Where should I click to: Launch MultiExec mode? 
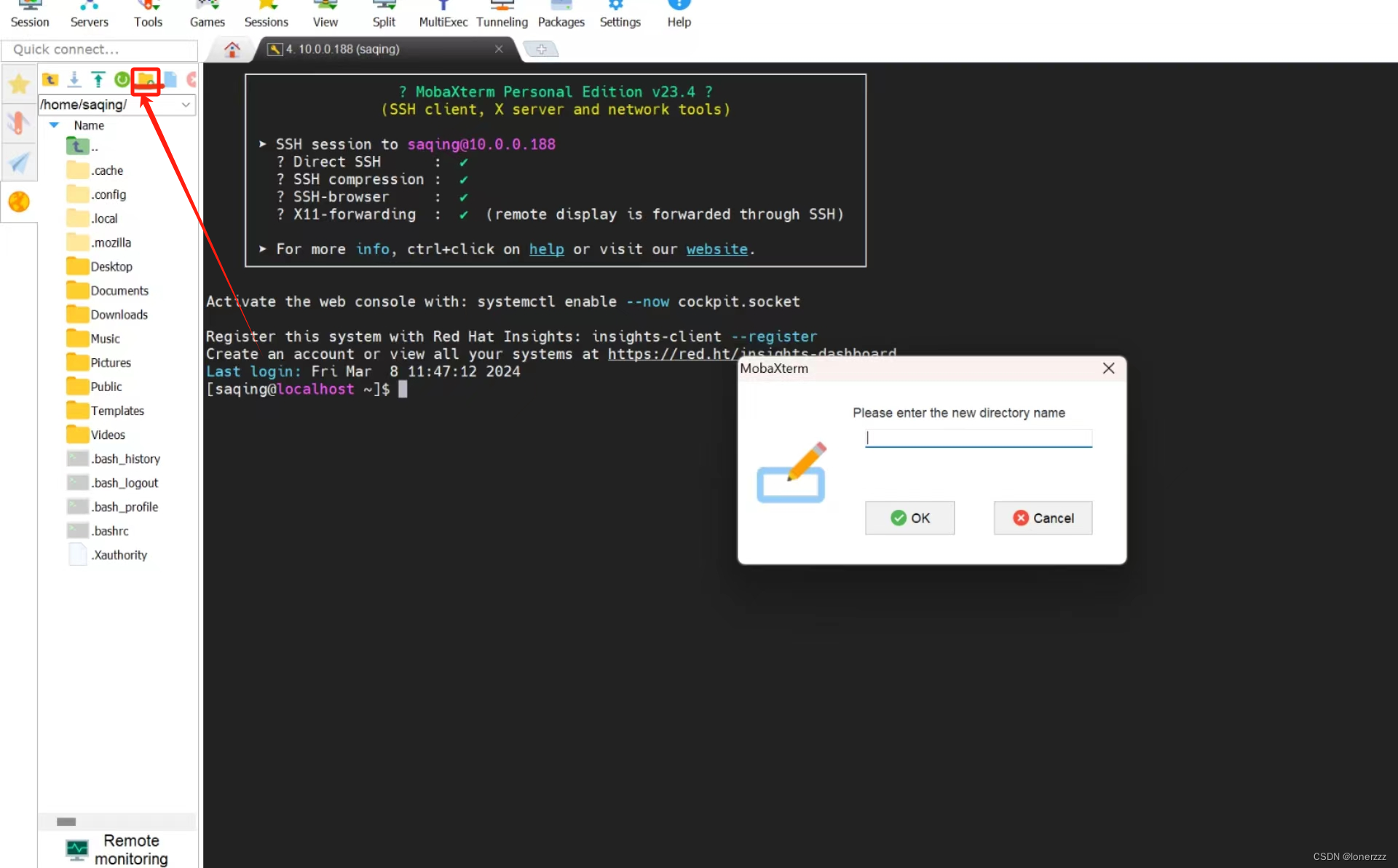tap(442, 13)
